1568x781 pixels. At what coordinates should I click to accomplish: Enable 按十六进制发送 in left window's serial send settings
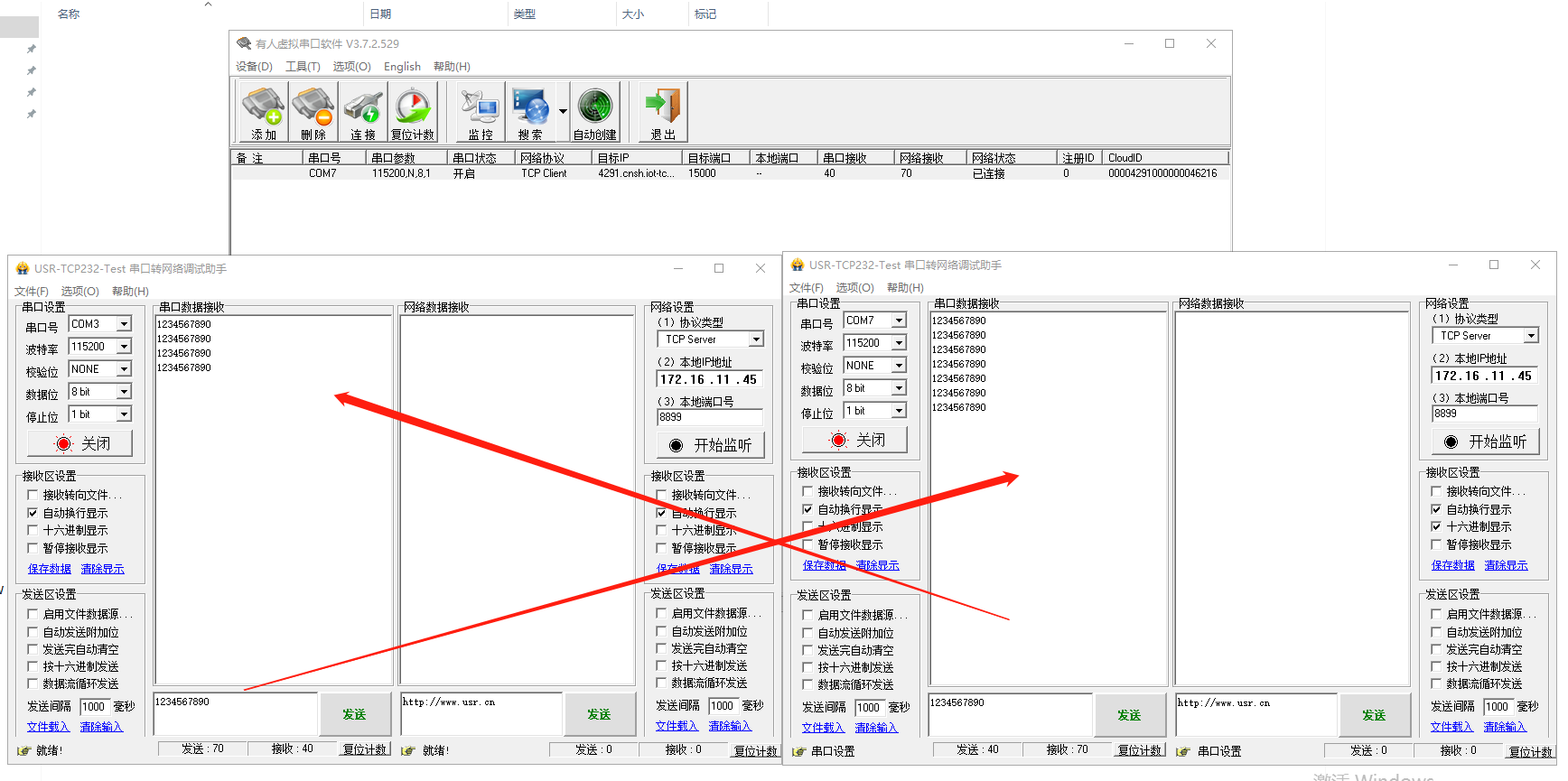(33, 666)
